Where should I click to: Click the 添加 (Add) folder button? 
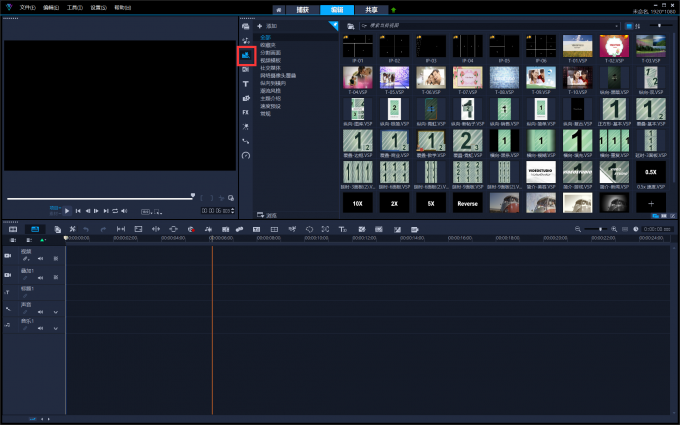point(267,26)
